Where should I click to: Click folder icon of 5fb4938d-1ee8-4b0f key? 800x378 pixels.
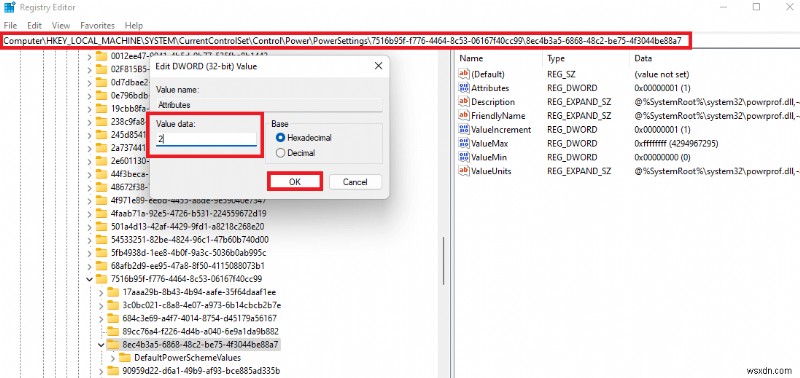[x=101, y=253]
